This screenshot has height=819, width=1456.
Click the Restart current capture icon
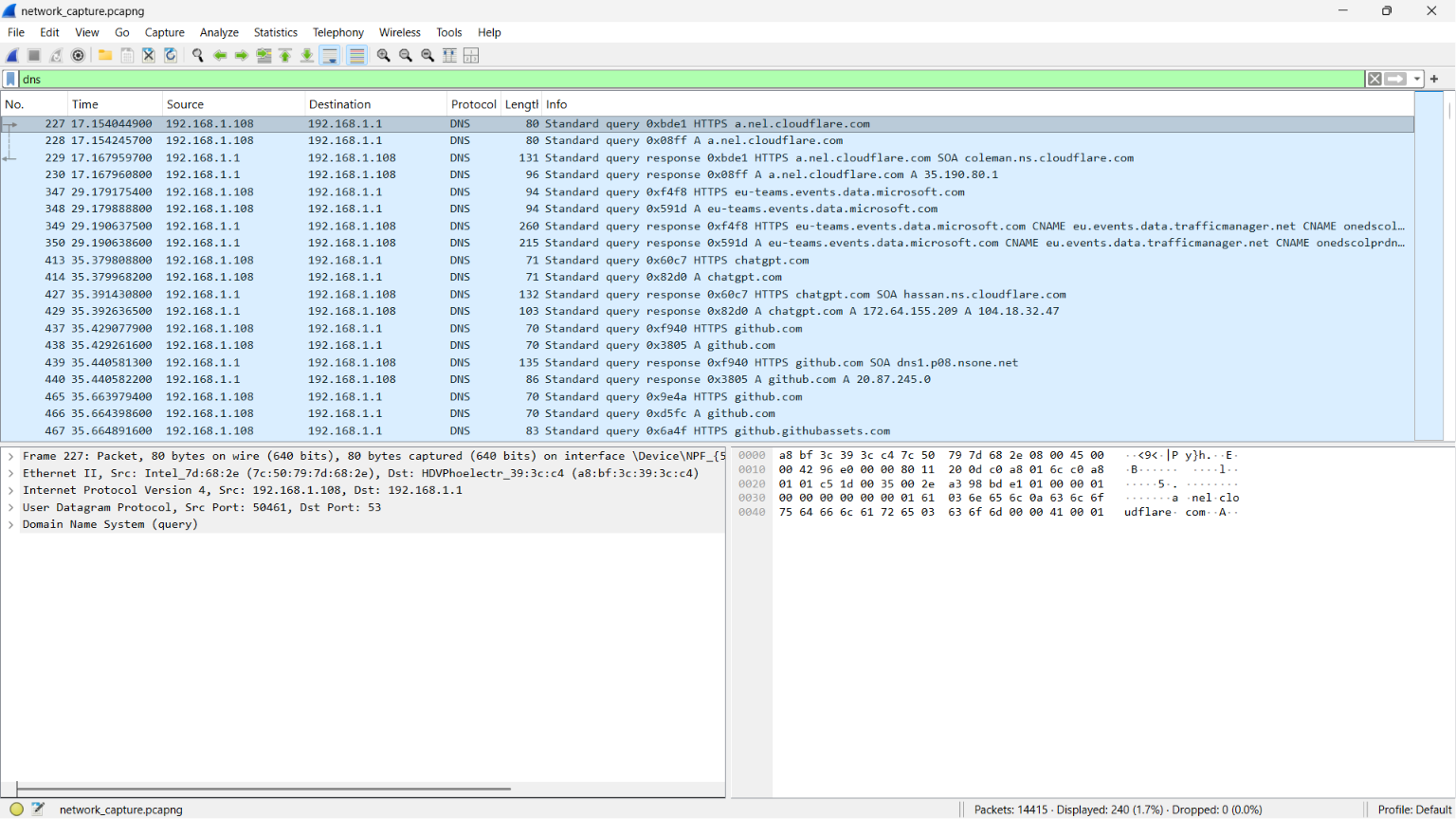point(56,55)
